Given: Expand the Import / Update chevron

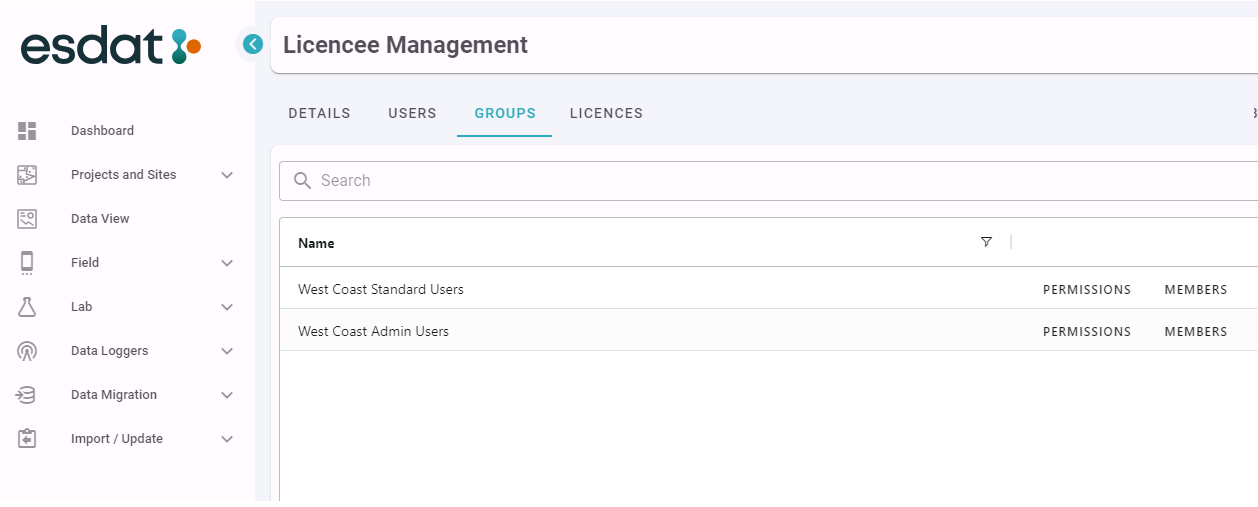Looking at the screenshot, I should [x=227, y=439].
